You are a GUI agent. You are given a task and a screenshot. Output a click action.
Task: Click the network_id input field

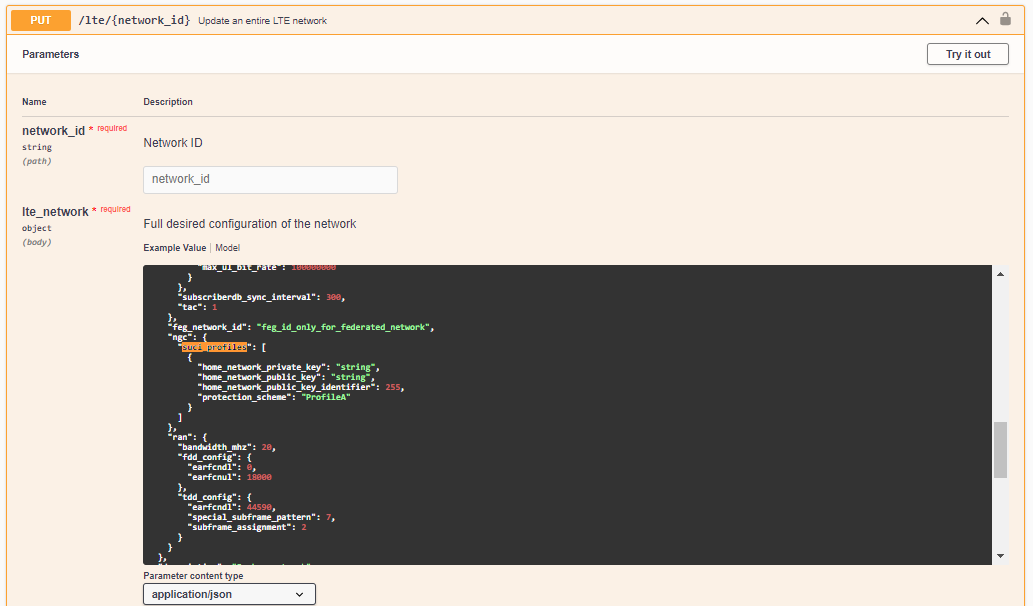tap(270, 180)
